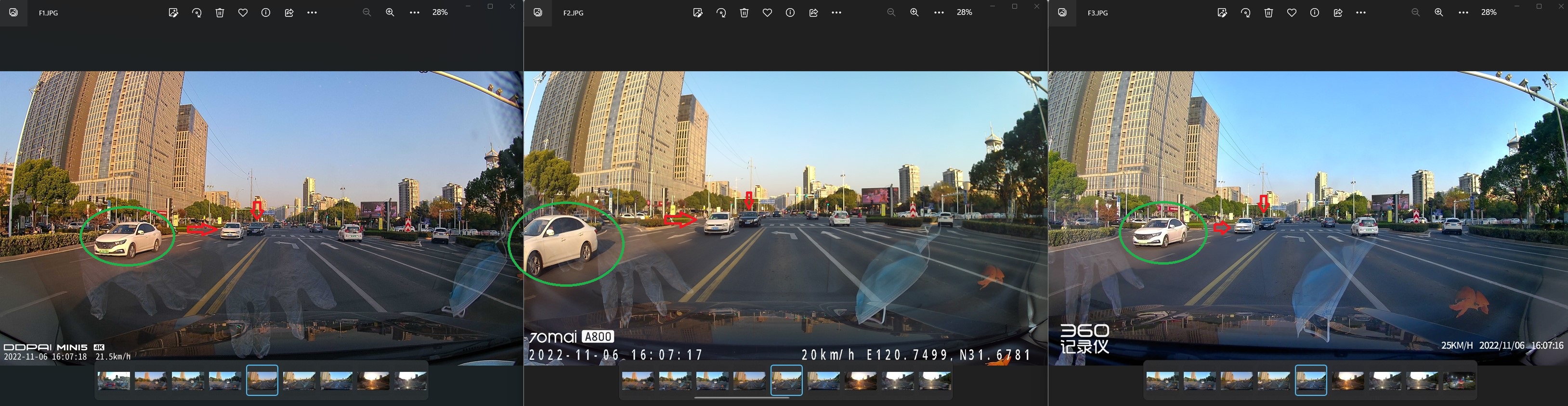Delete the photo in F3.JPG window
The image size is (1568, 406).
[1268, 13]
